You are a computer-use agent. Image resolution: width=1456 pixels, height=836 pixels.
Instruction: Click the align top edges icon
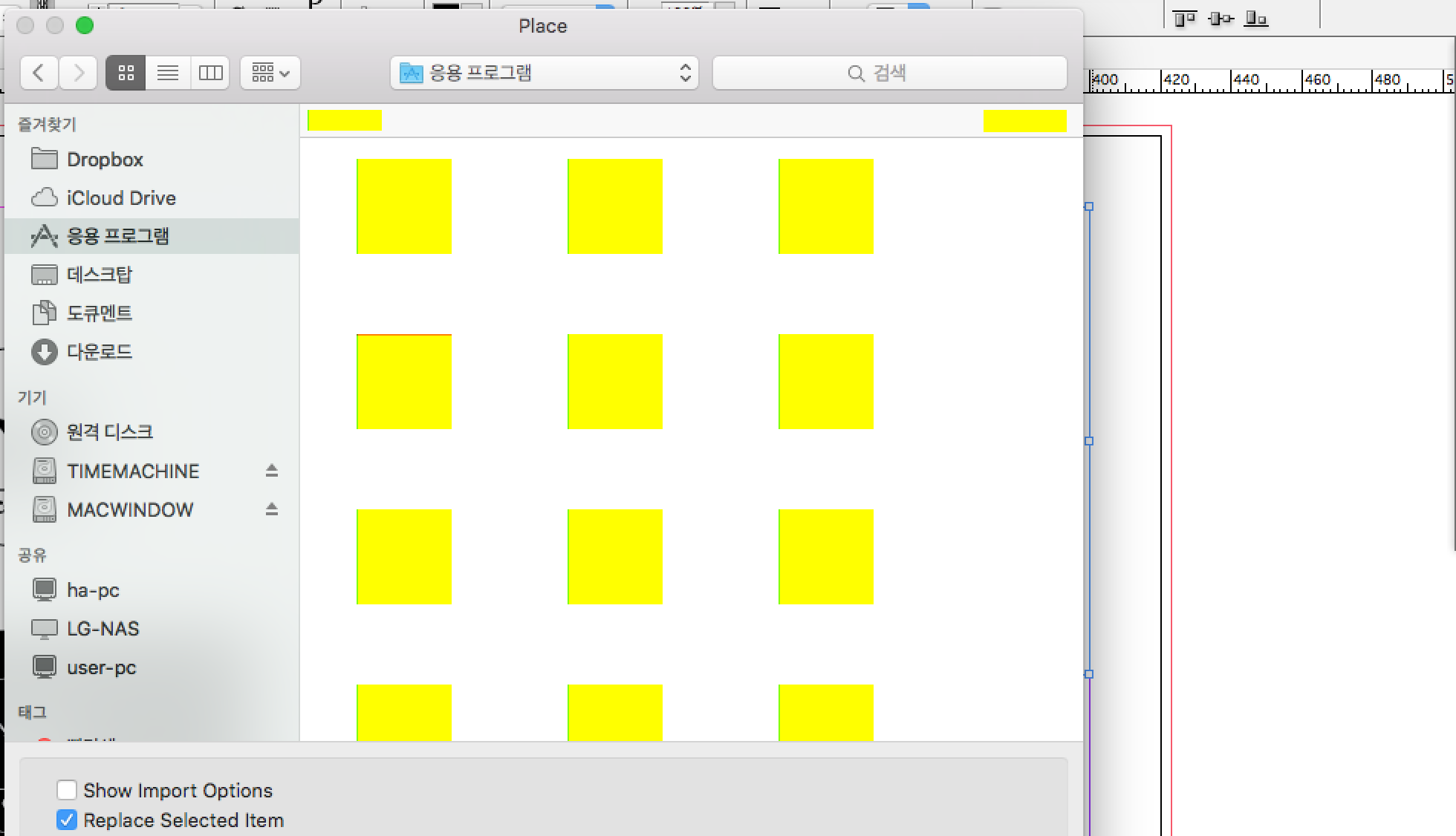[x=1184, y=19]
